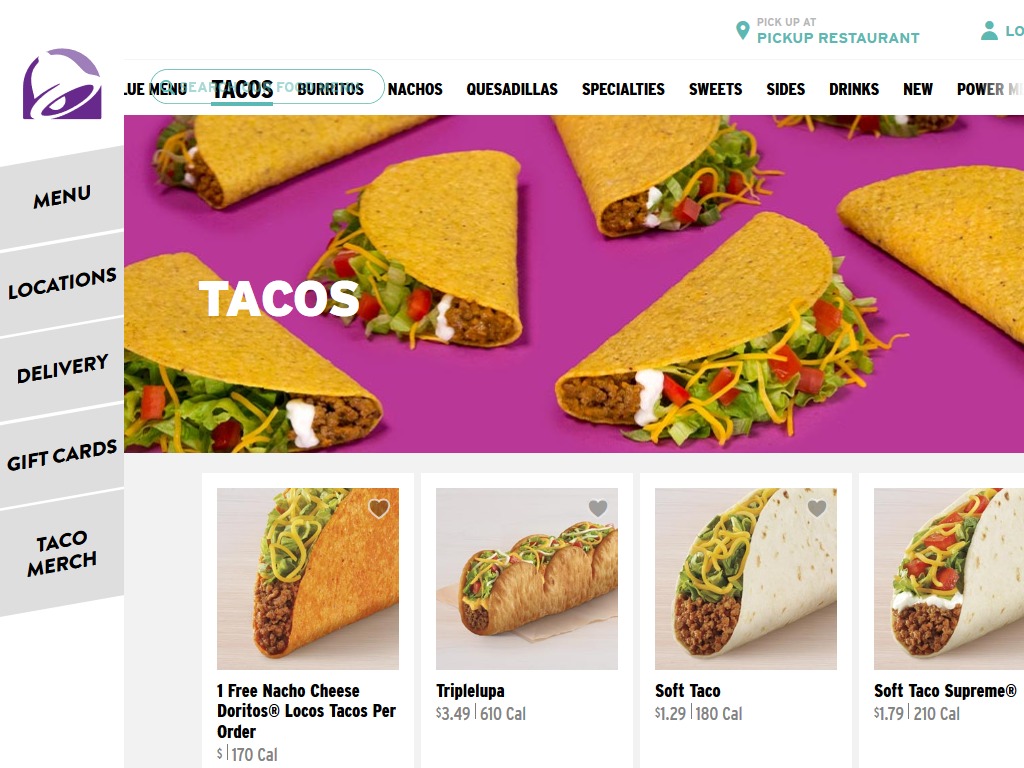Go to Taco Merch page
Screen dimensions: 1024x768
click(x=62, y=552)
